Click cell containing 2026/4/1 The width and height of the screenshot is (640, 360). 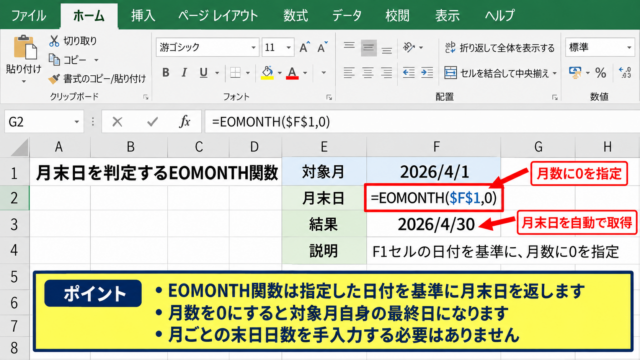point(433,172)
